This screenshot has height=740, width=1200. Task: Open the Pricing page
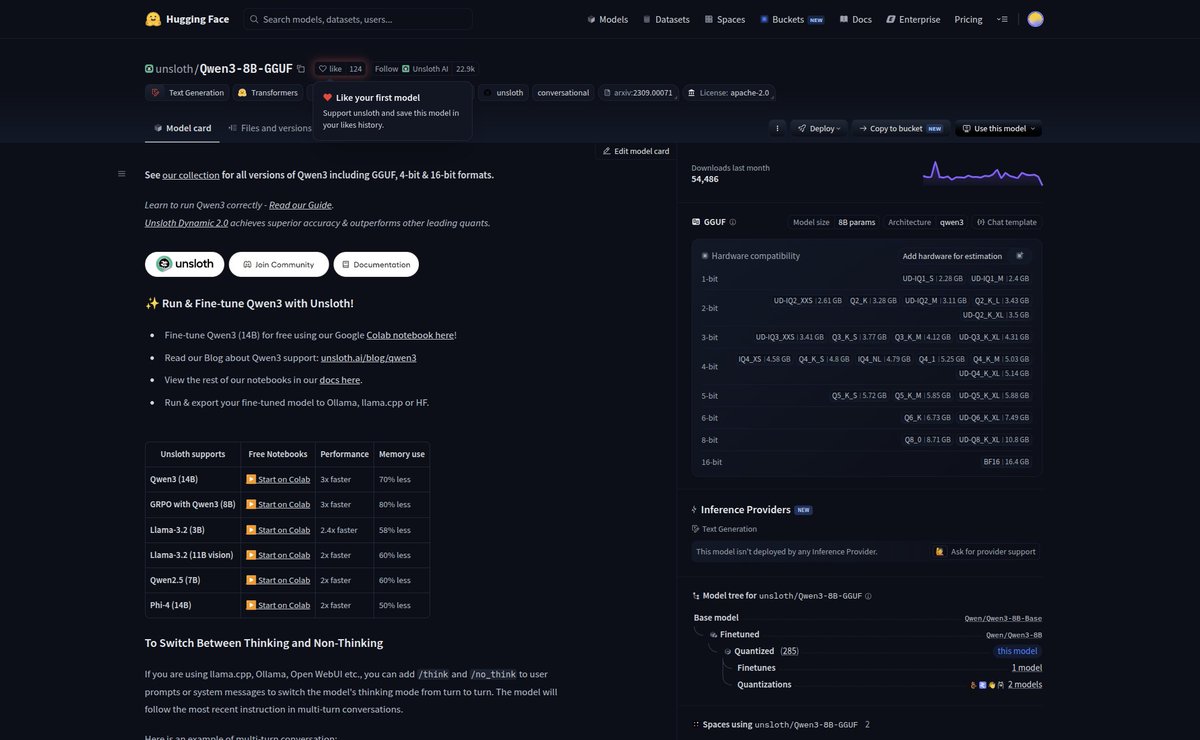(968, 19)
